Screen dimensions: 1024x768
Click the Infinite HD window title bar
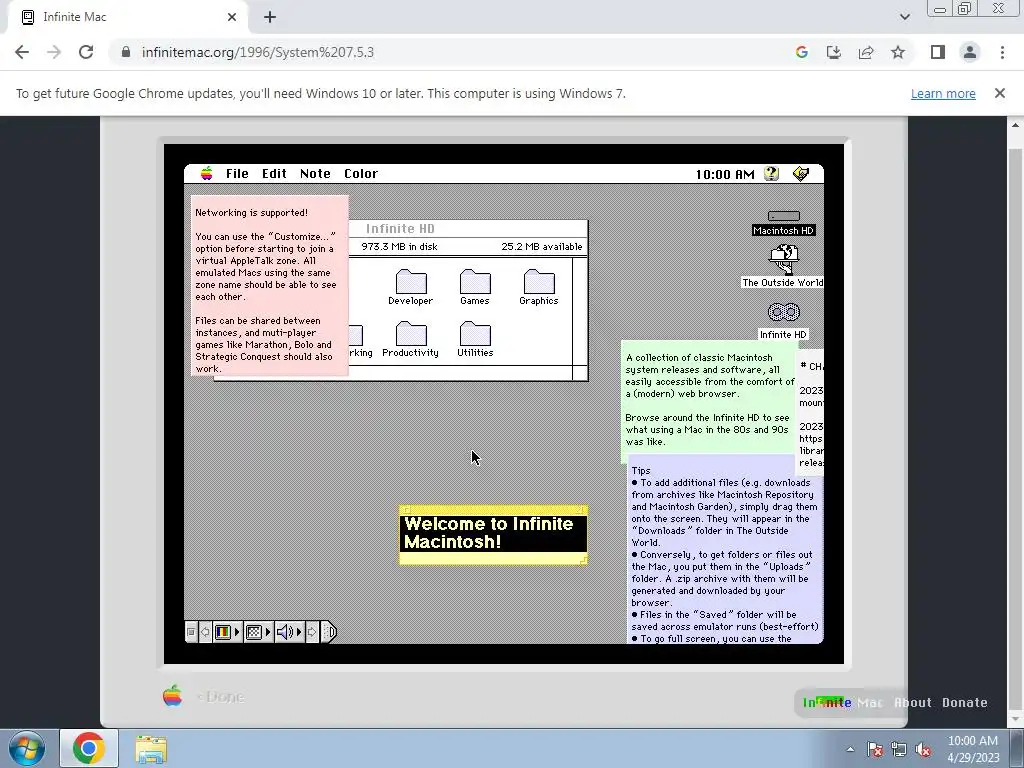(x=468, y=229)
